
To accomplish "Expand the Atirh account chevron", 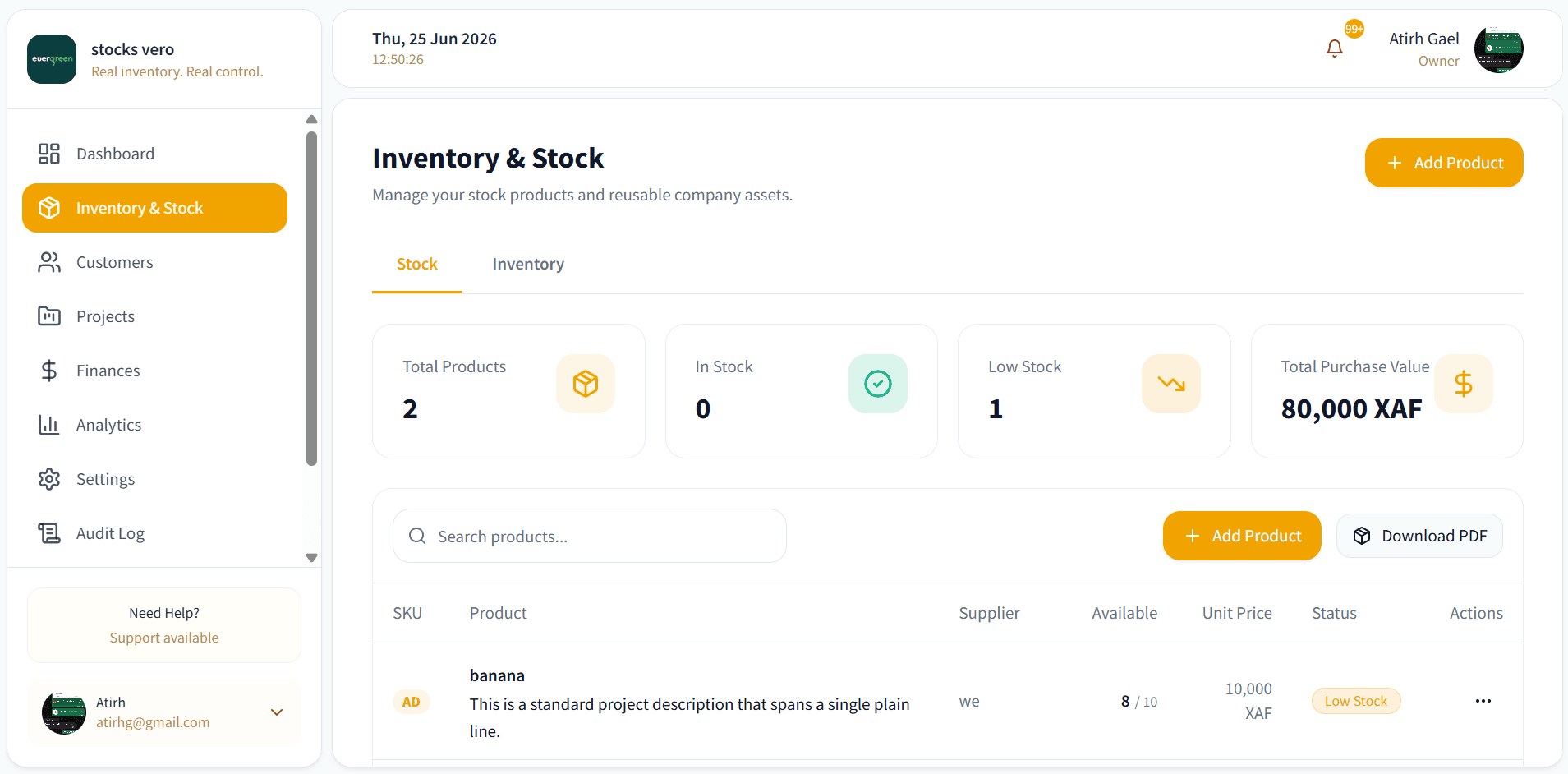I will [x=277, y=712].
